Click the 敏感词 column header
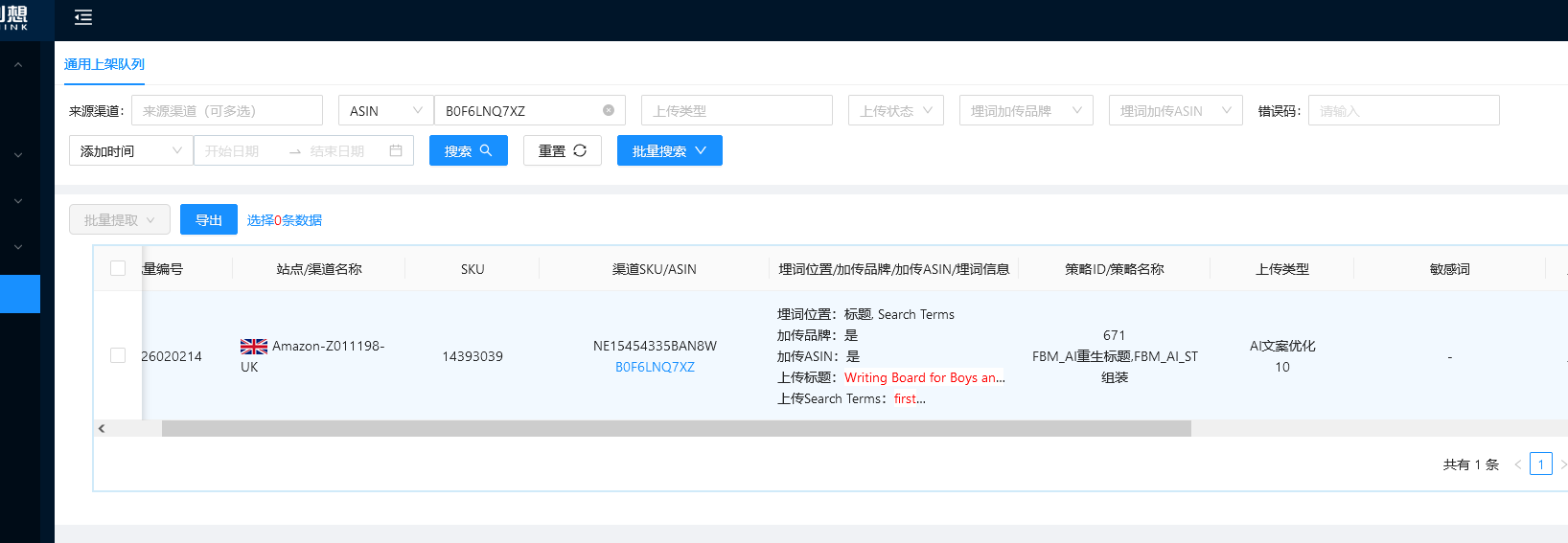This screenshot has height=543, width=1568. 1450,269
